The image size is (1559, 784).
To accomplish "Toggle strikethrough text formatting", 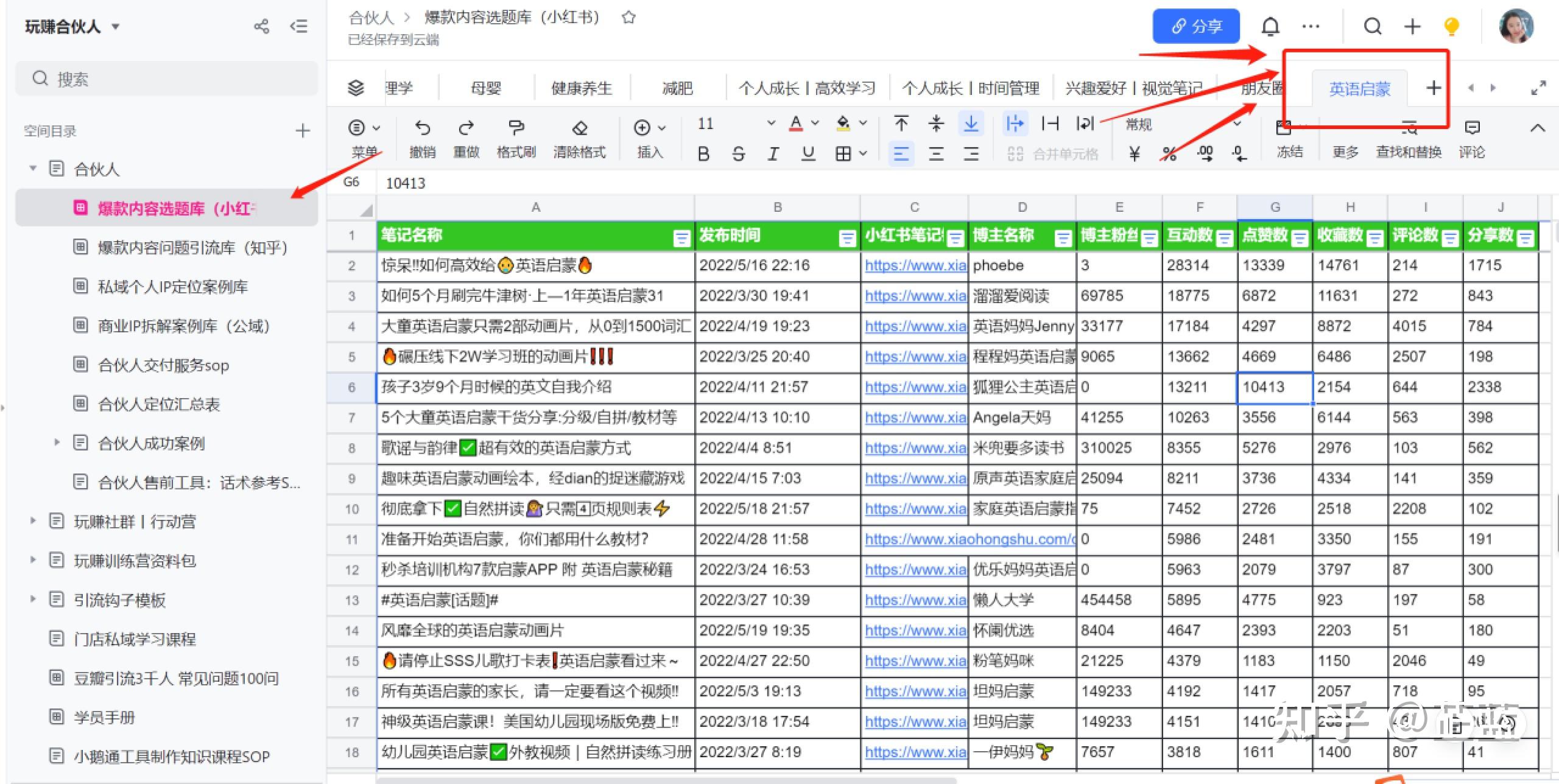I will point(738,153).
